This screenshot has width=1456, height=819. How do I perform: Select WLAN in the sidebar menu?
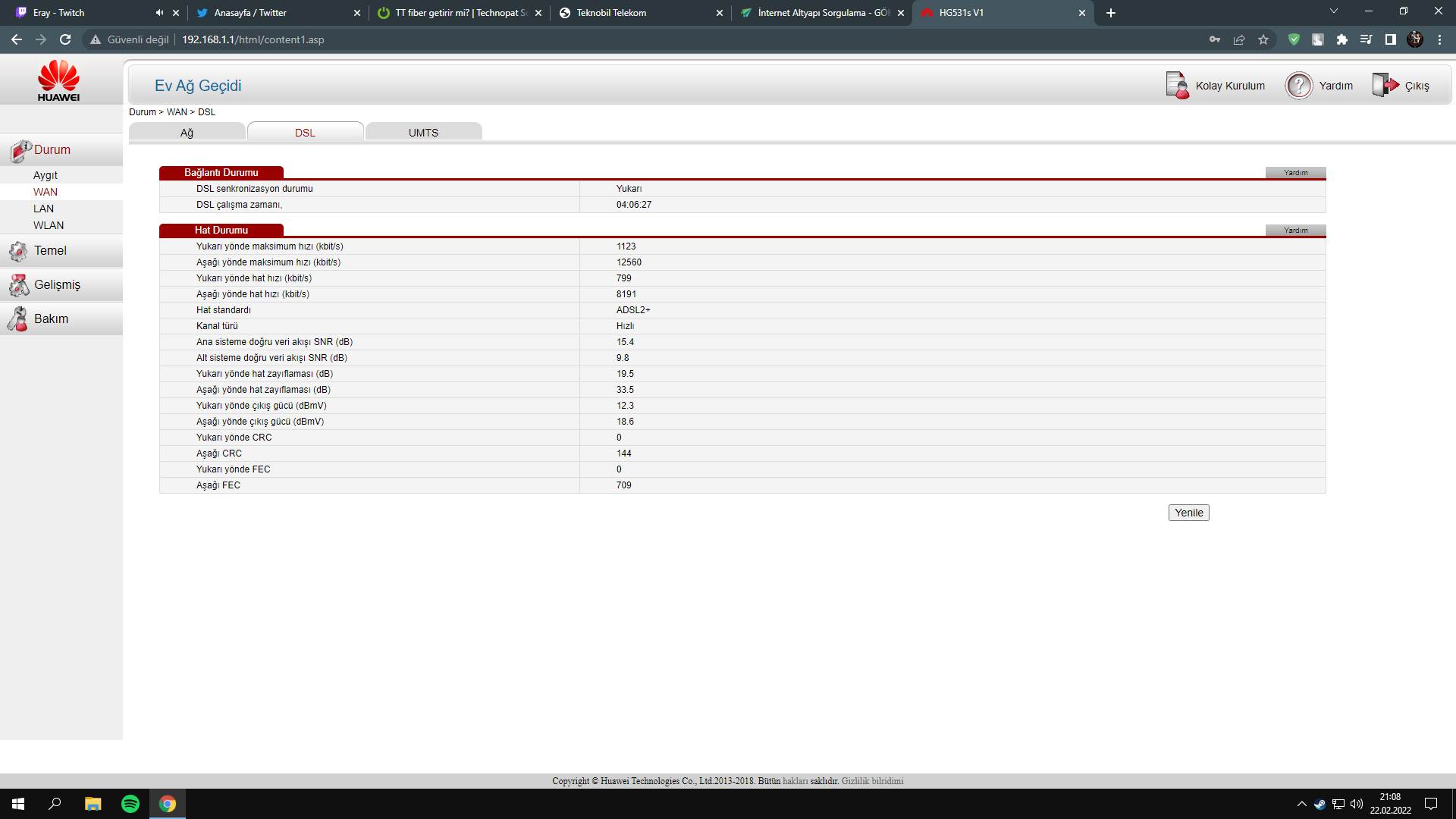49,225
